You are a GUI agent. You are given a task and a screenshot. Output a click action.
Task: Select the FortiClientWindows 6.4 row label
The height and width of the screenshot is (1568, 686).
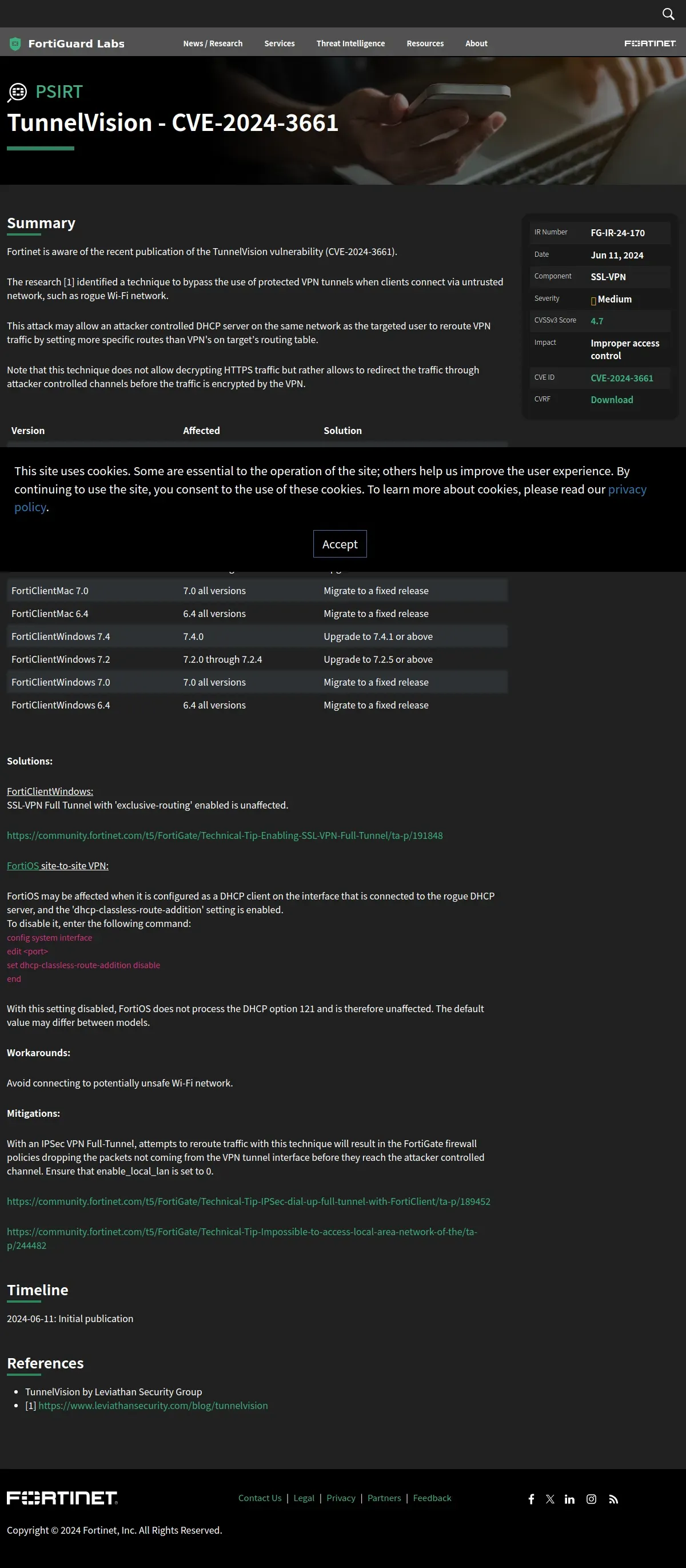point(61,705)
